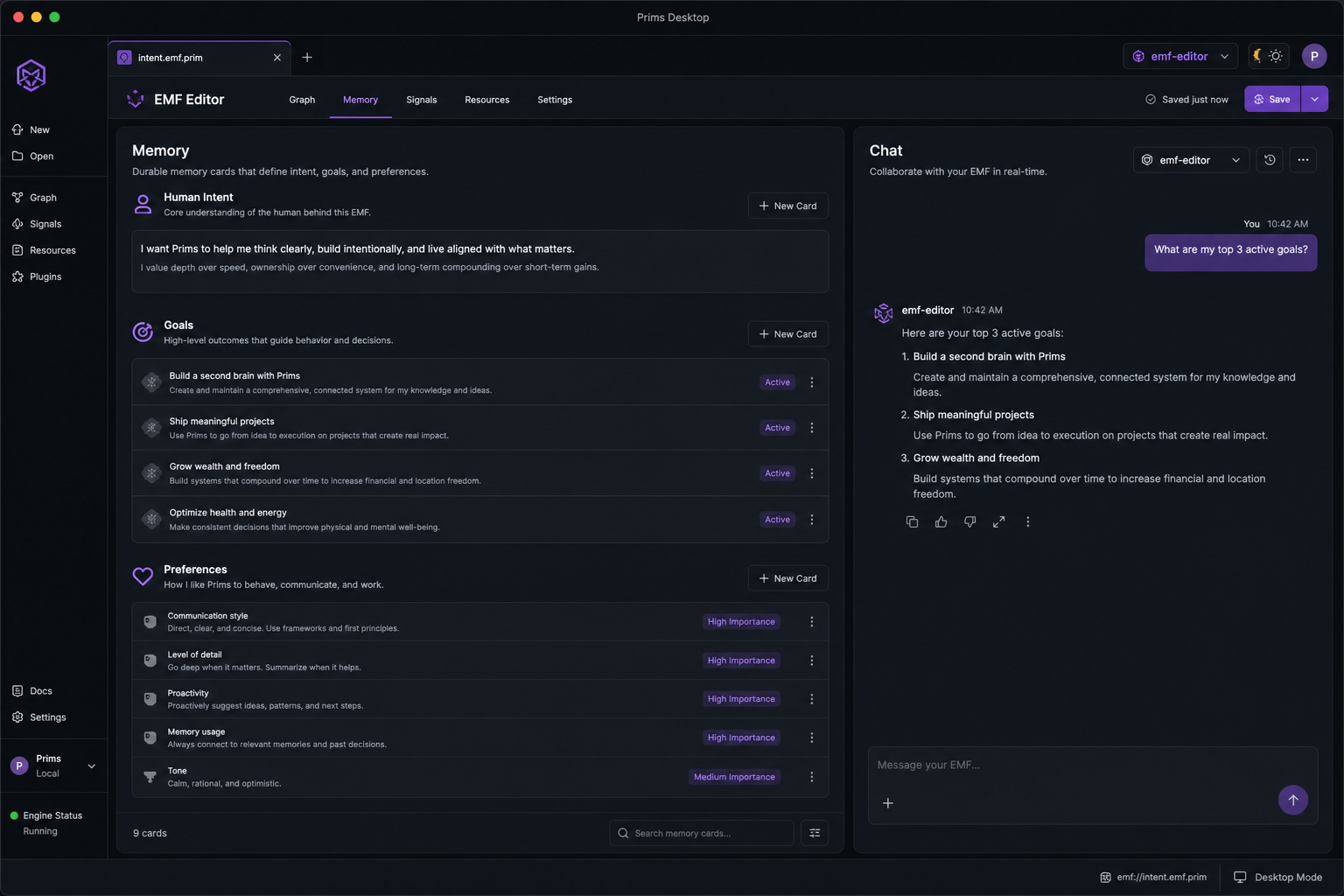Thumbs down the chat response
Viewport: 1344px width, 896px height.
(x=969, y=521)
